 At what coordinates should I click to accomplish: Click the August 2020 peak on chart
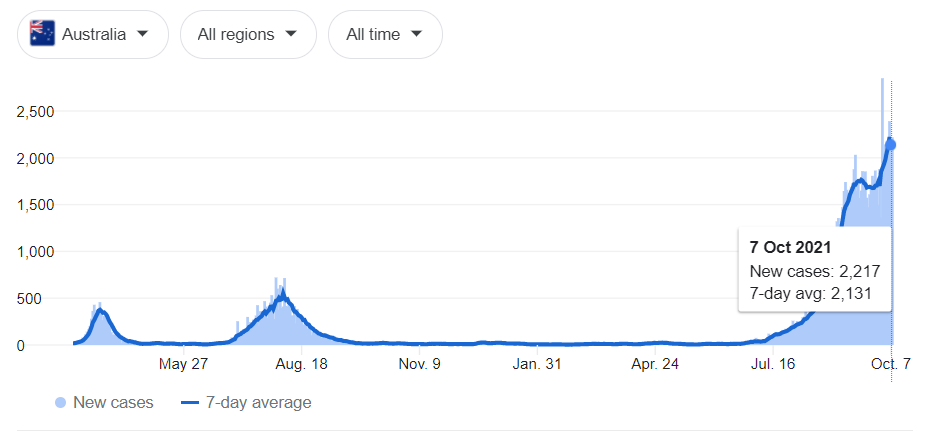click(283, 293)
